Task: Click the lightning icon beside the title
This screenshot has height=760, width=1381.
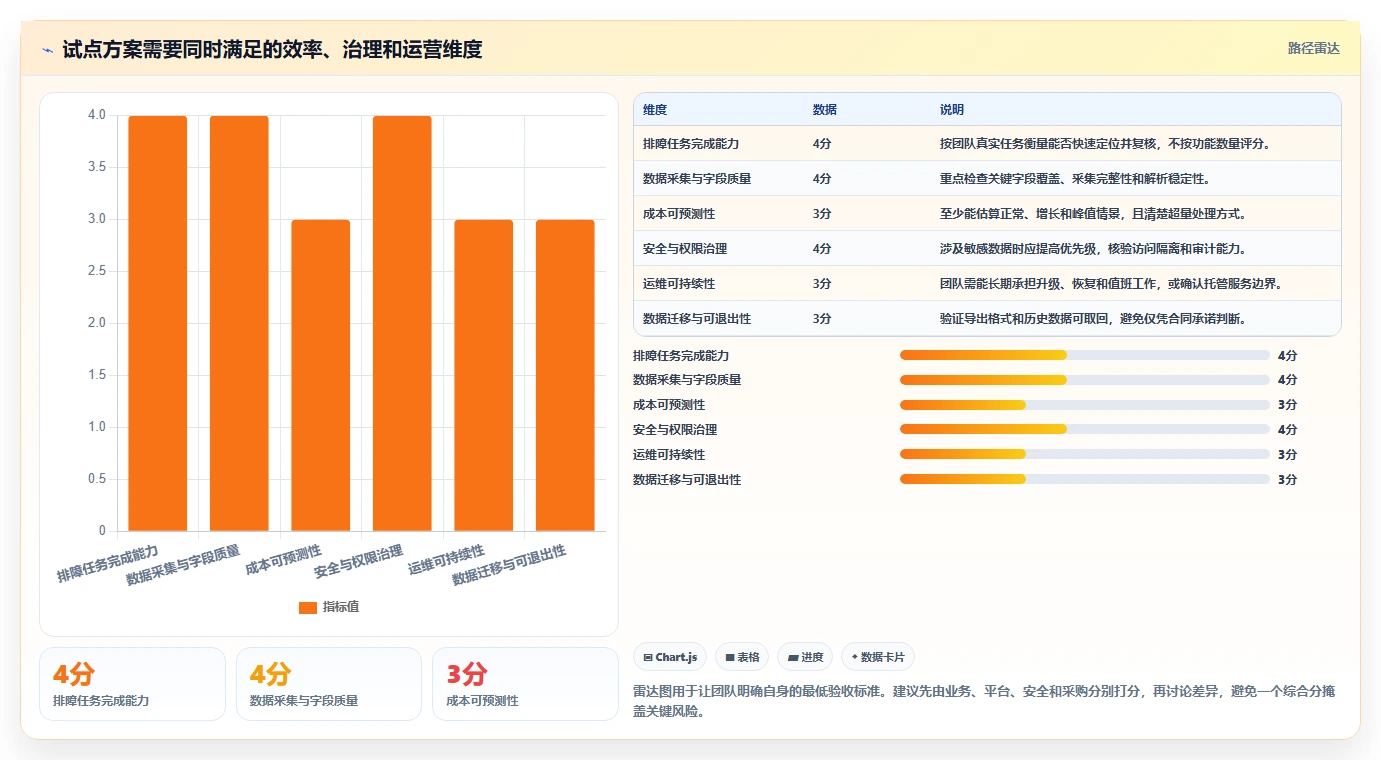Action: click(47, 50)
